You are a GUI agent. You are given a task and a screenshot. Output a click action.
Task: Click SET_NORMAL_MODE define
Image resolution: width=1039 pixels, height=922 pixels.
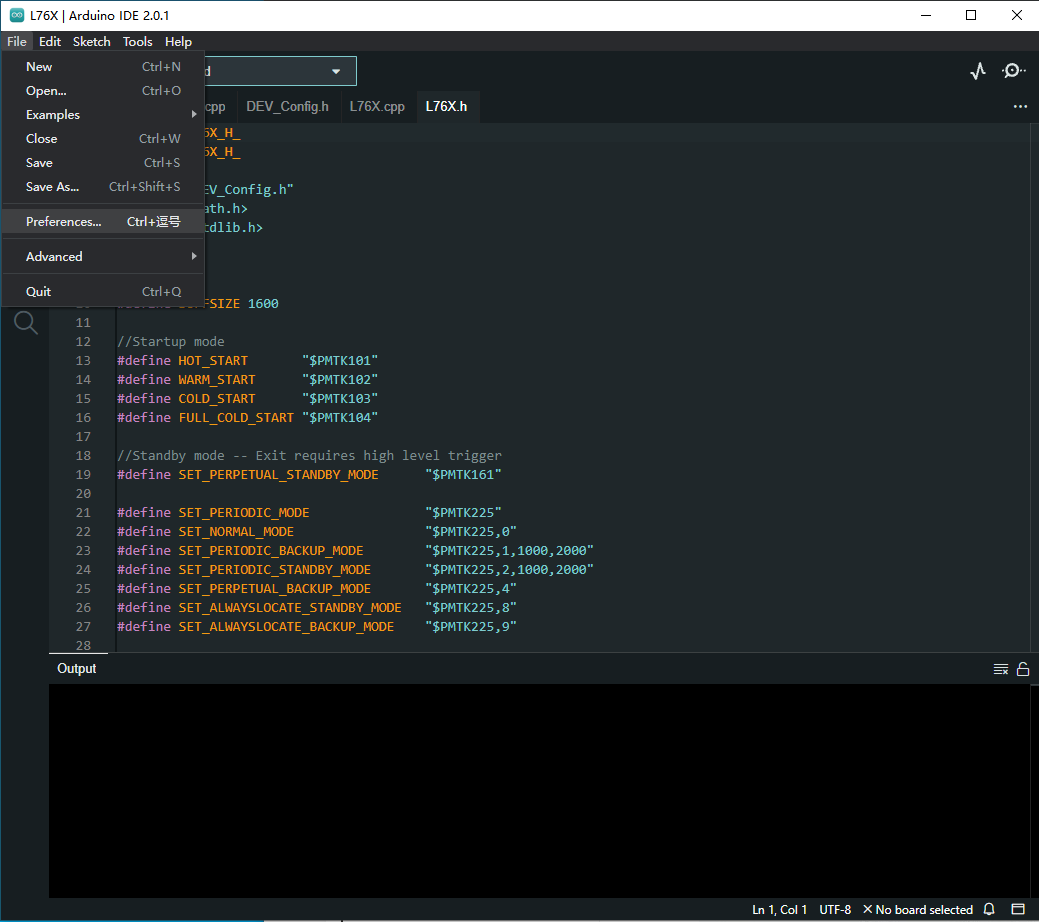coord(236,532)
